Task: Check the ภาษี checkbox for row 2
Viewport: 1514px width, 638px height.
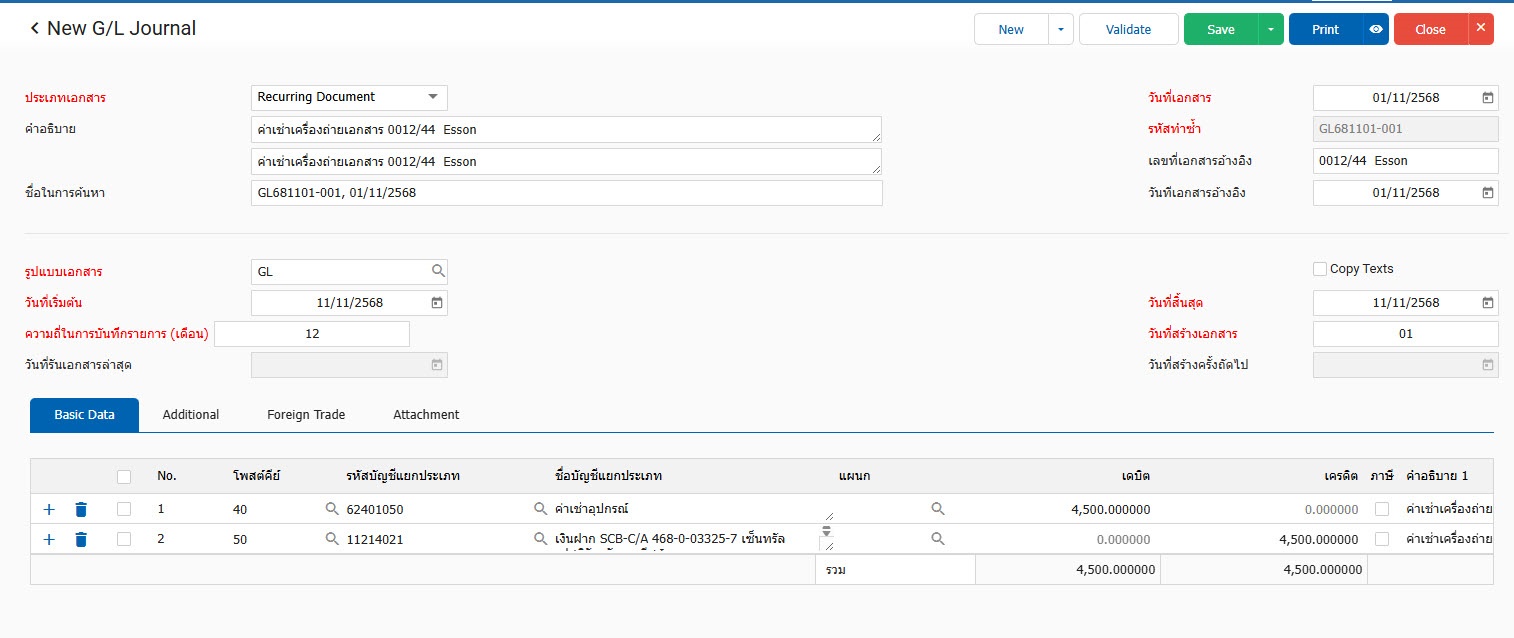Action: pos(1381,539)
